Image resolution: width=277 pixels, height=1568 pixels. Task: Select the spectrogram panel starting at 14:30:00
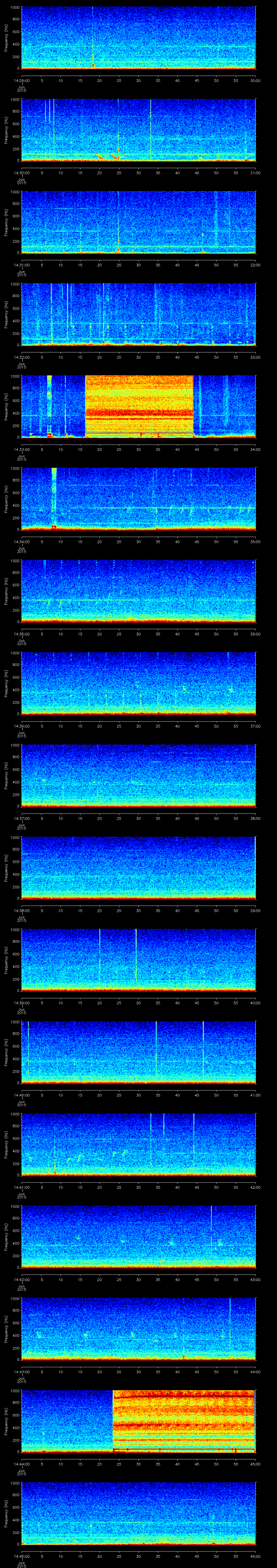click(x=139, y=130)
